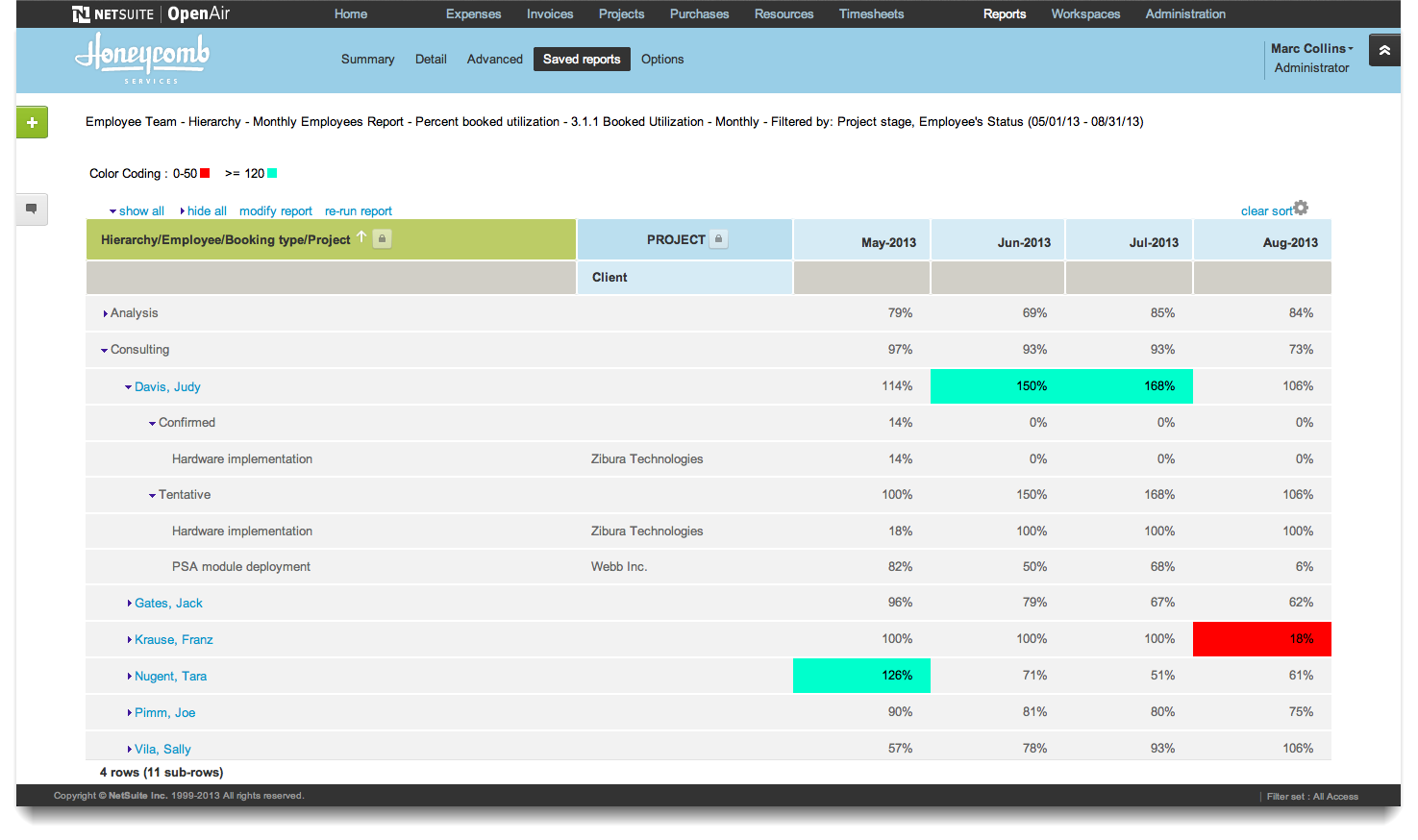Open the Resources menu
The width and height of the screenshot is (1418, 840).
click(784, 13)
